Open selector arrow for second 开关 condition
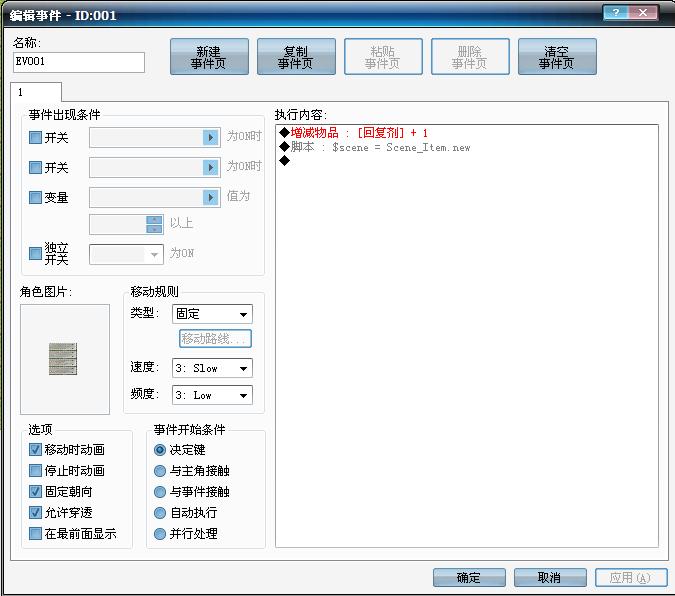Screen dimensions: 675x596 211,167
